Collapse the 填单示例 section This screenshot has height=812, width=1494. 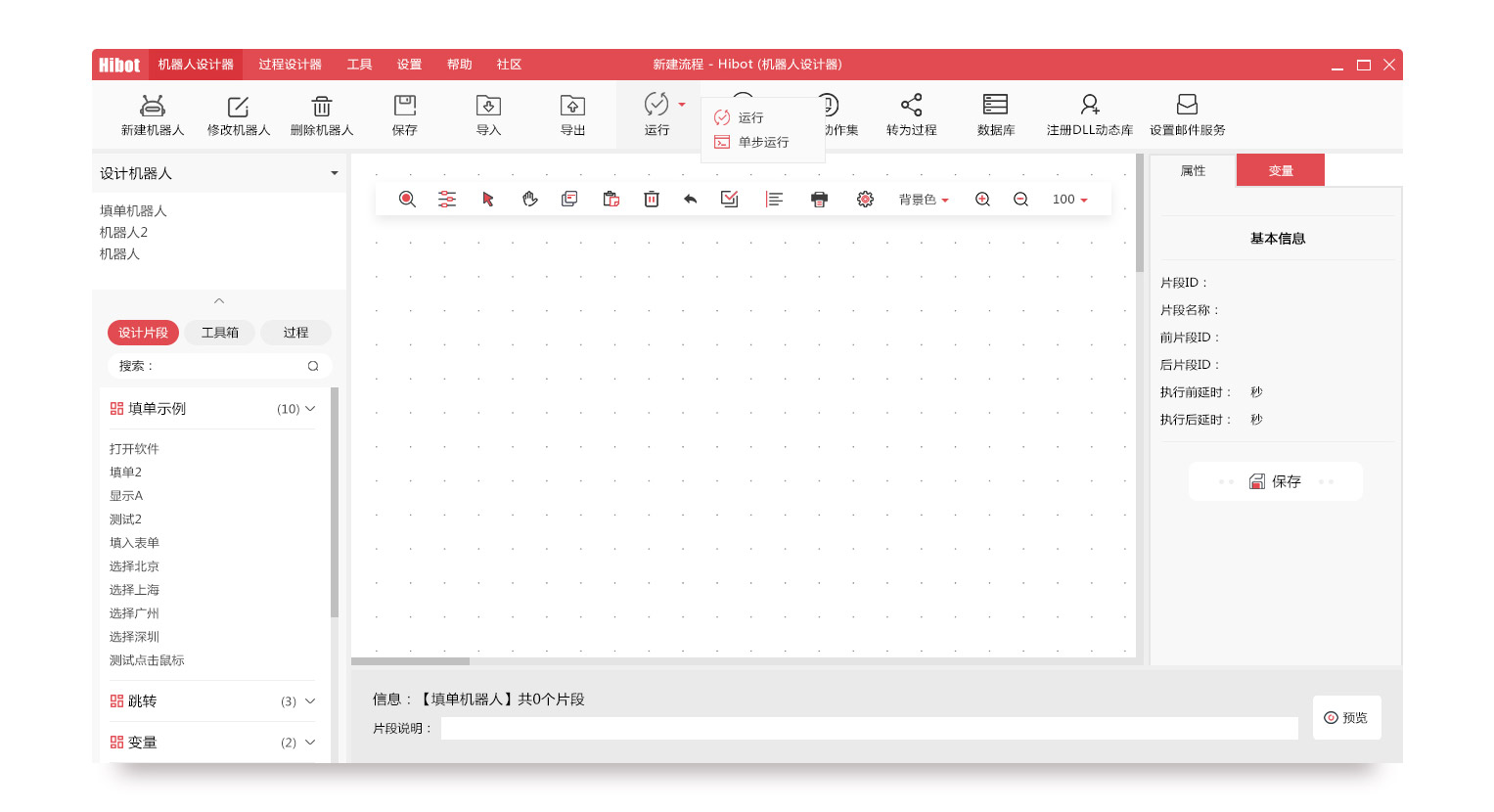[310, 409]
